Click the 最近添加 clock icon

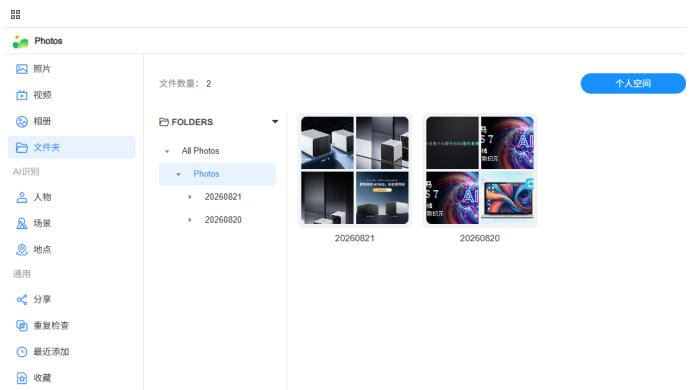(22, 352)
